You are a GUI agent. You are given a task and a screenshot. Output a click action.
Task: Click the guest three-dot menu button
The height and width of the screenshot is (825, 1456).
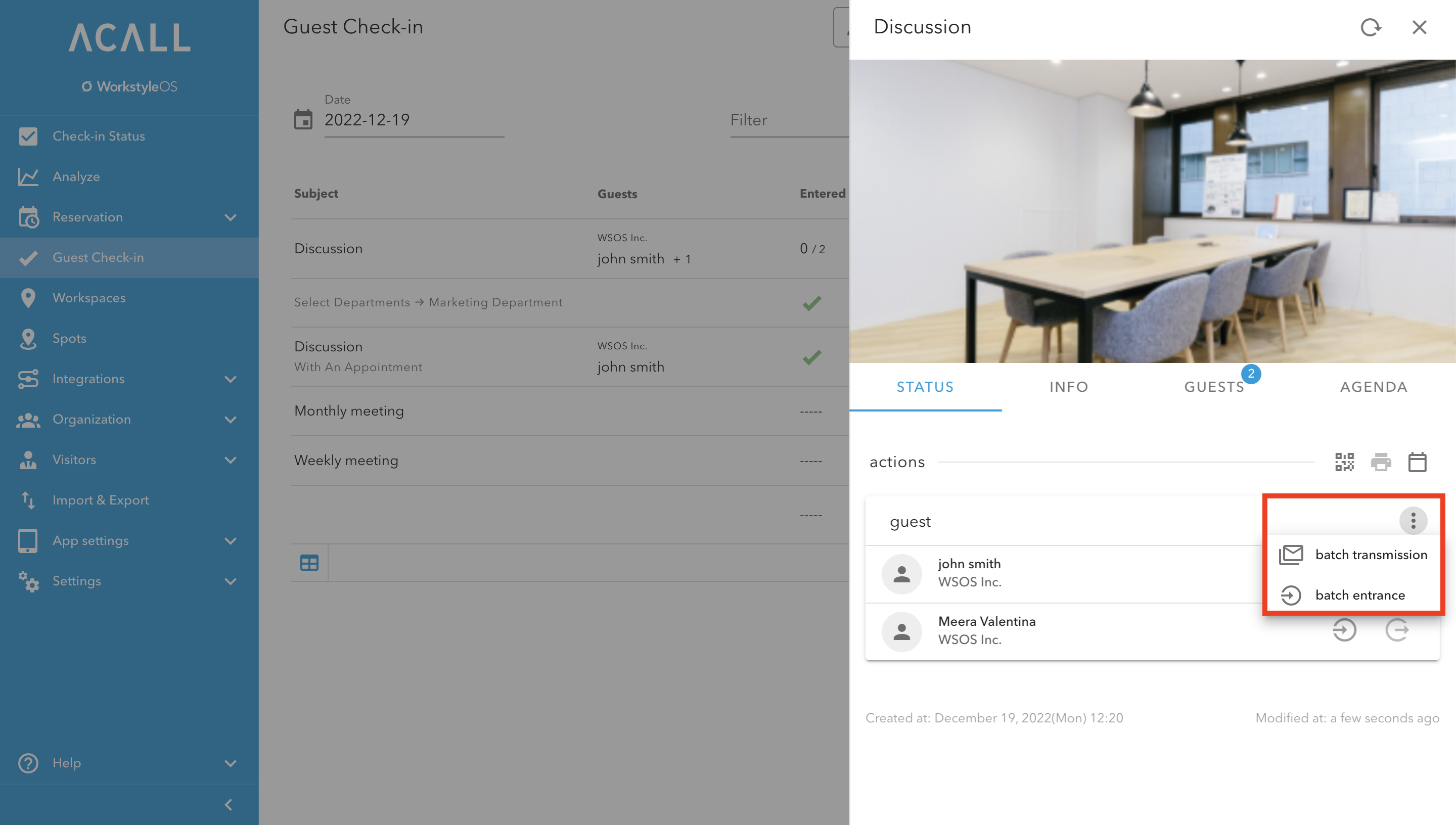point(1413,520)
